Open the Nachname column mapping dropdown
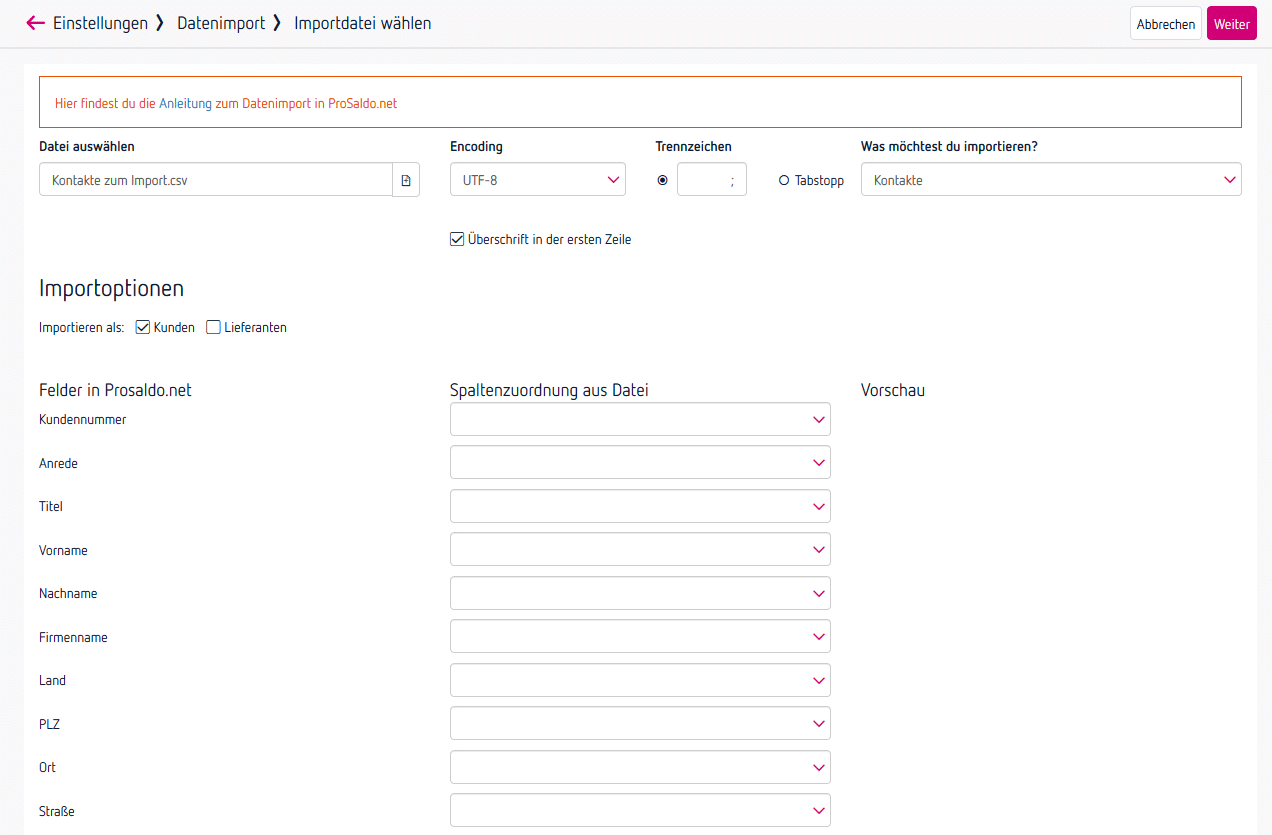 click(x=640, y=593)
